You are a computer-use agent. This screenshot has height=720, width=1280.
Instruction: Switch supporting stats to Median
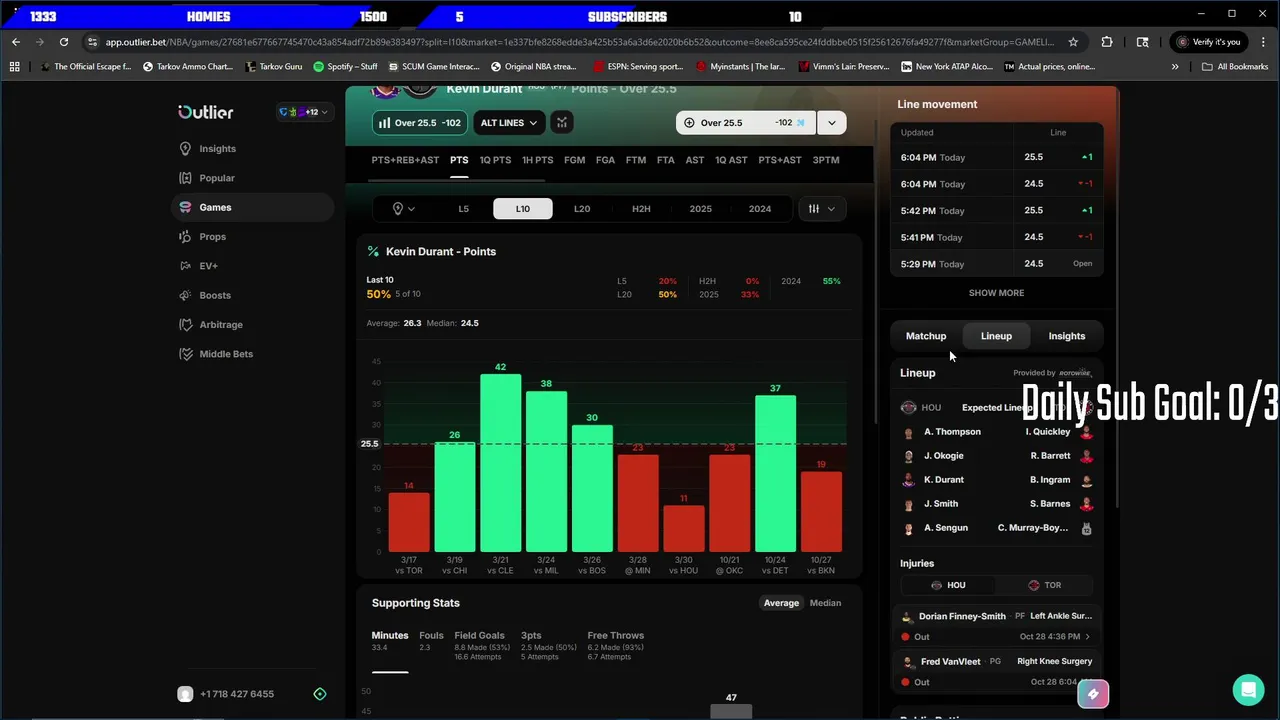click(825, 603)
